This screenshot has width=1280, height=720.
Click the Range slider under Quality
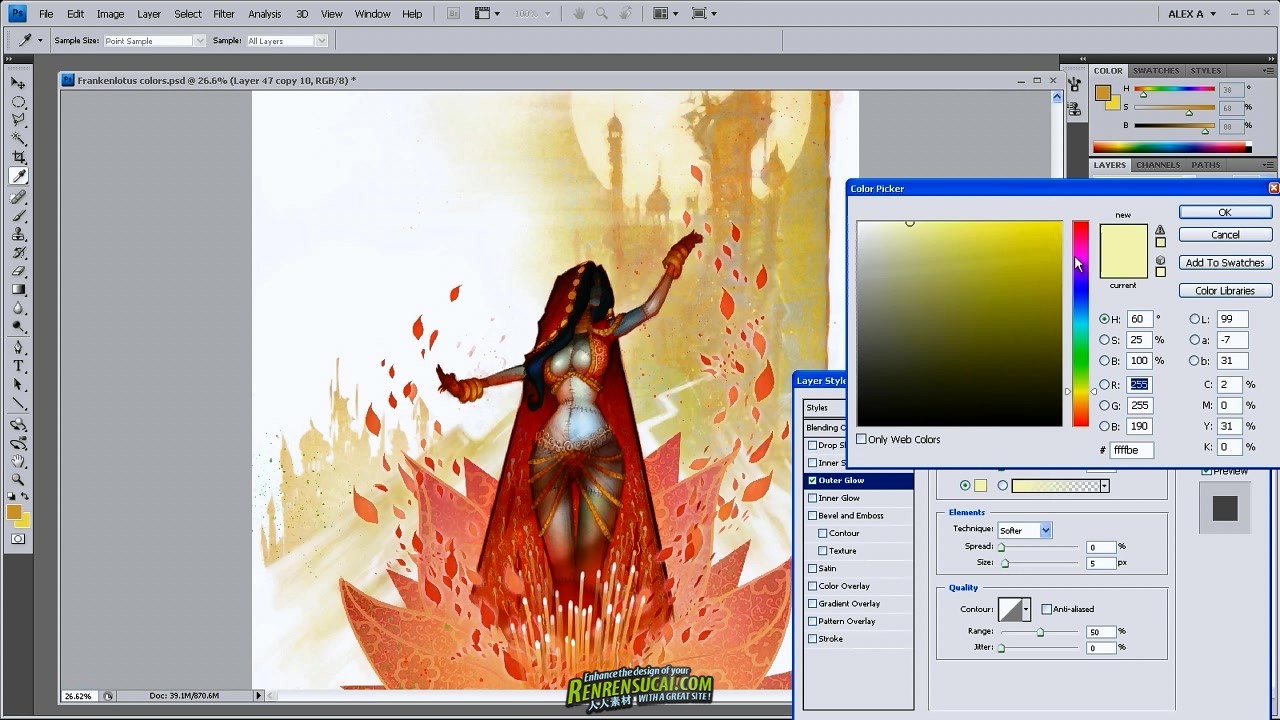point(1040,632)
